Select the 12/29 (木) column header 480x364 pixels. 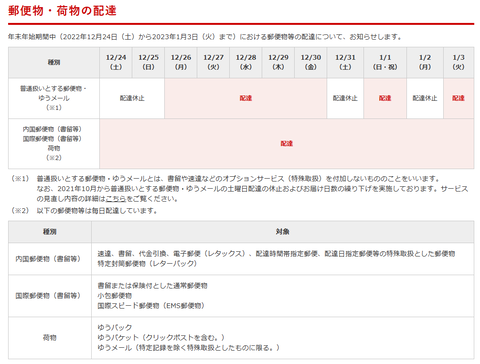(278, 62)
